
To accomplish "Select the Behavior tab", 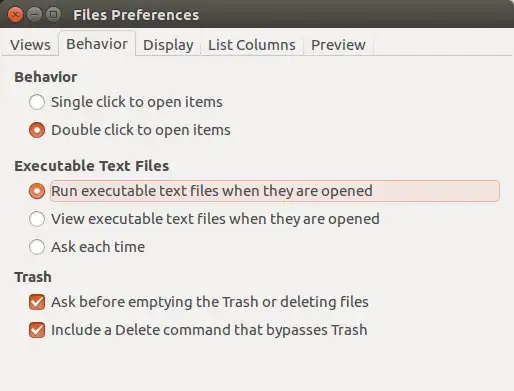I will [x=97, y=44].
